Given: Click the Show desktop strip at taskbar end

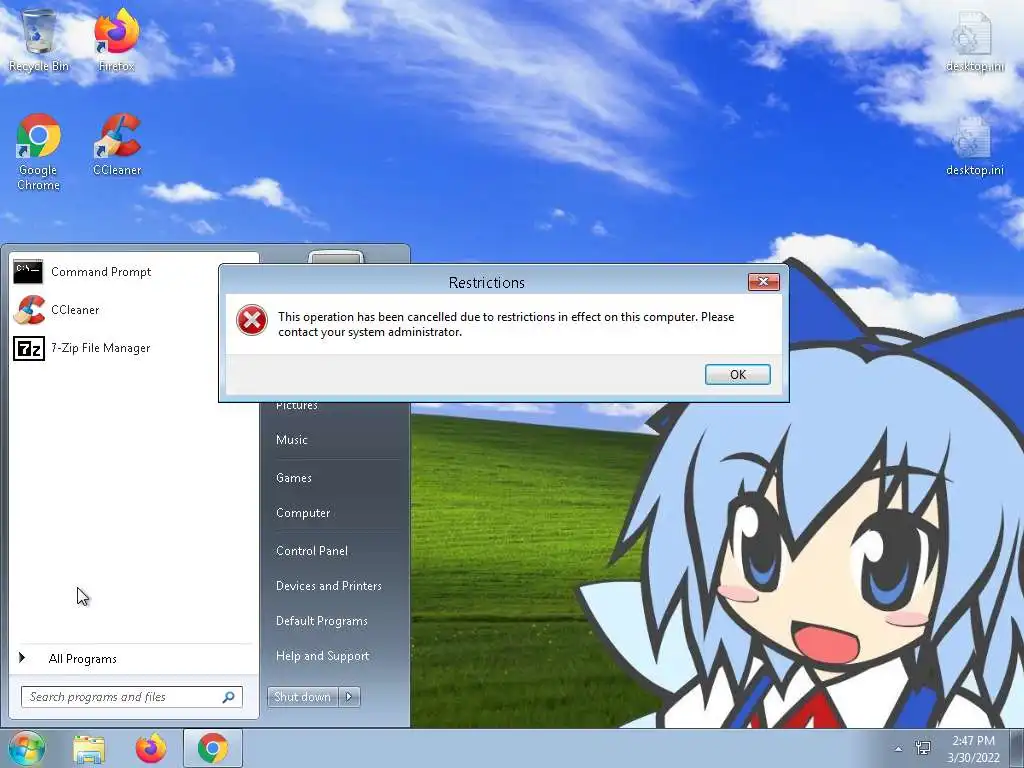Looking at the screenshot, I should pos(1017,749).
